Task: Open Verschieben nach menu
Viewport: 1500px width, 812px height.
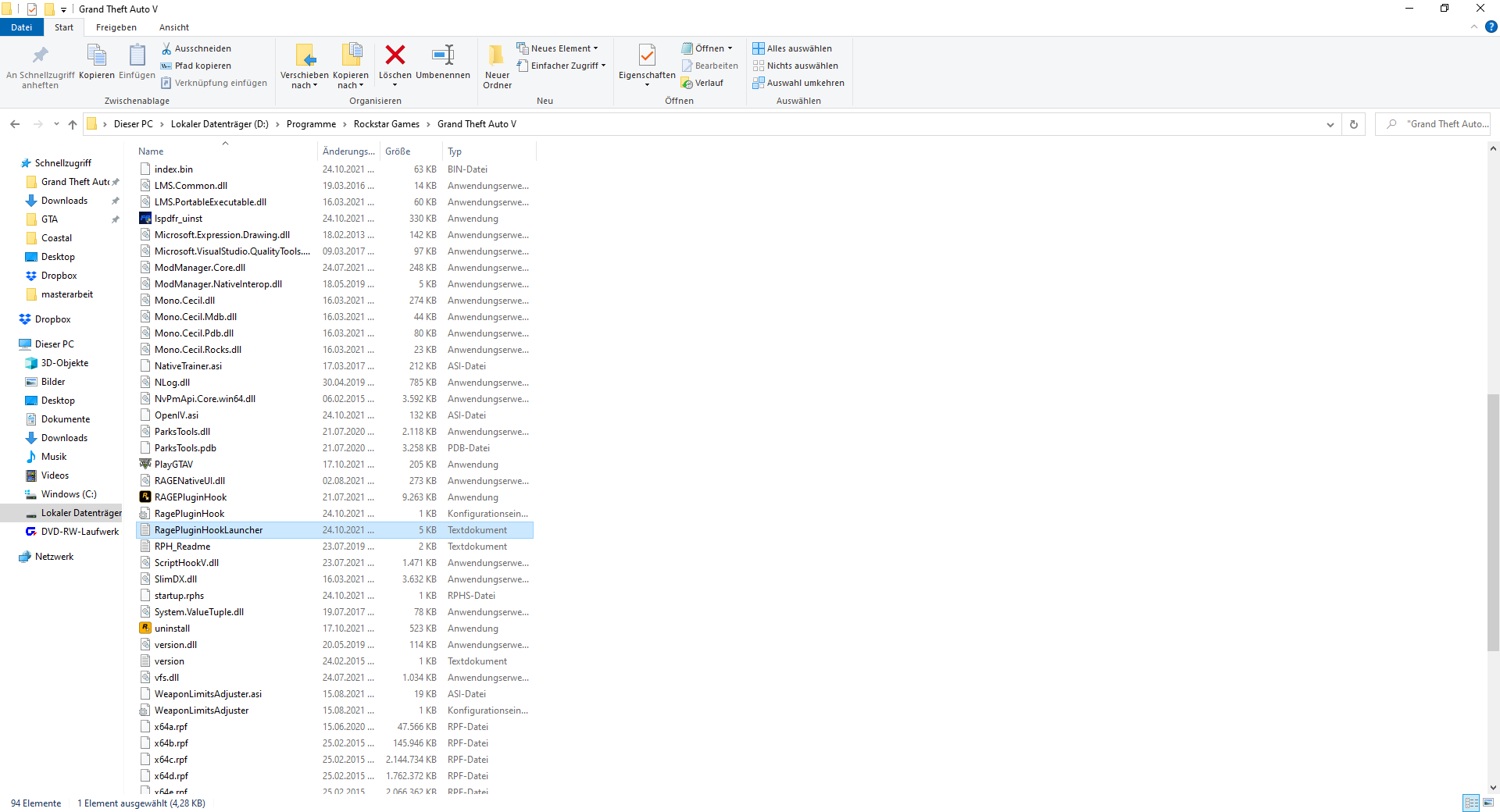Action: click(x=305, y=66)
